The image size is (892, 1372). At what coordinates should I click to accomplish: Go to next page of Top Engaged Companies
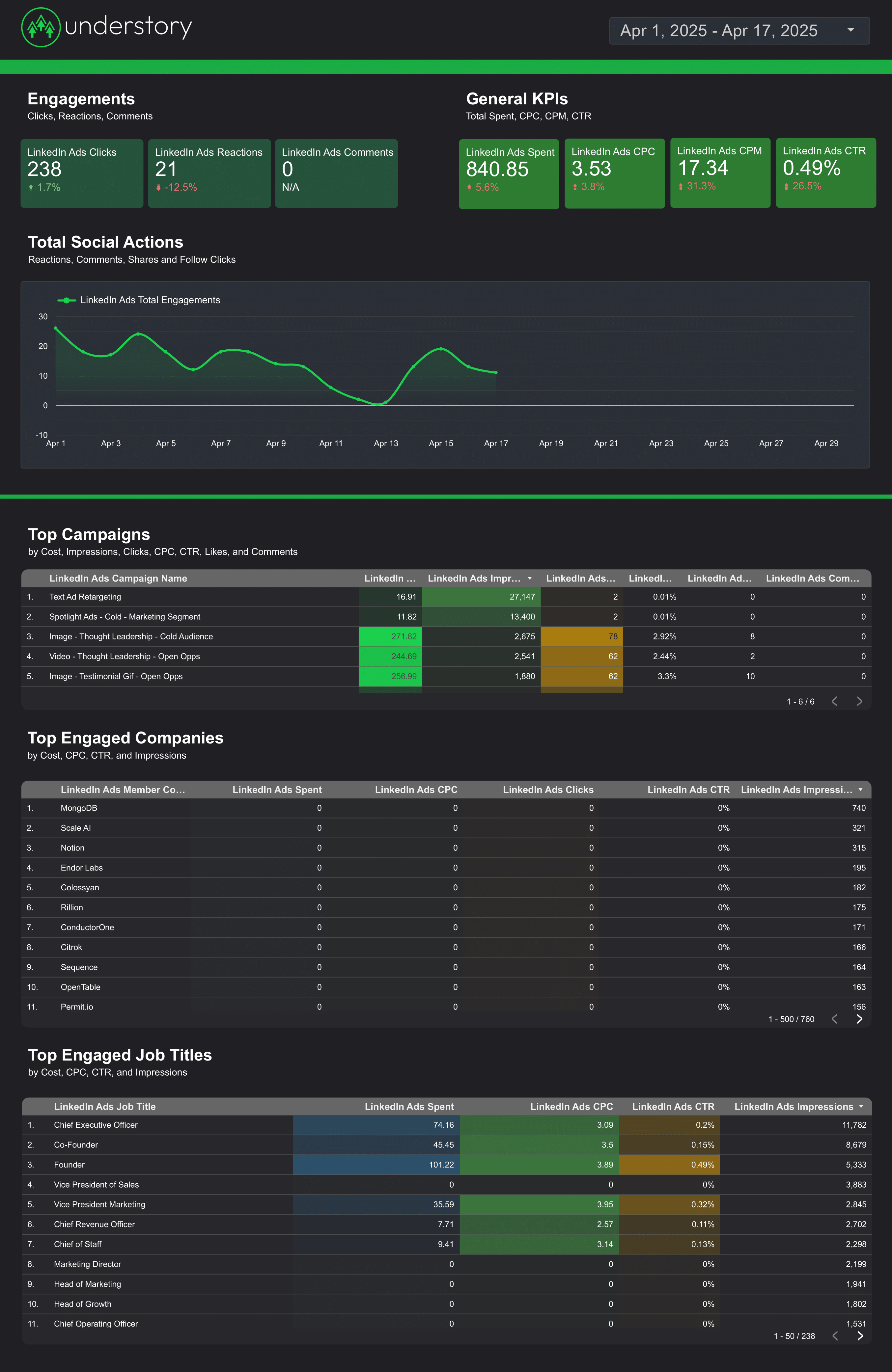pyautogui.click(x=859, y=1019)
